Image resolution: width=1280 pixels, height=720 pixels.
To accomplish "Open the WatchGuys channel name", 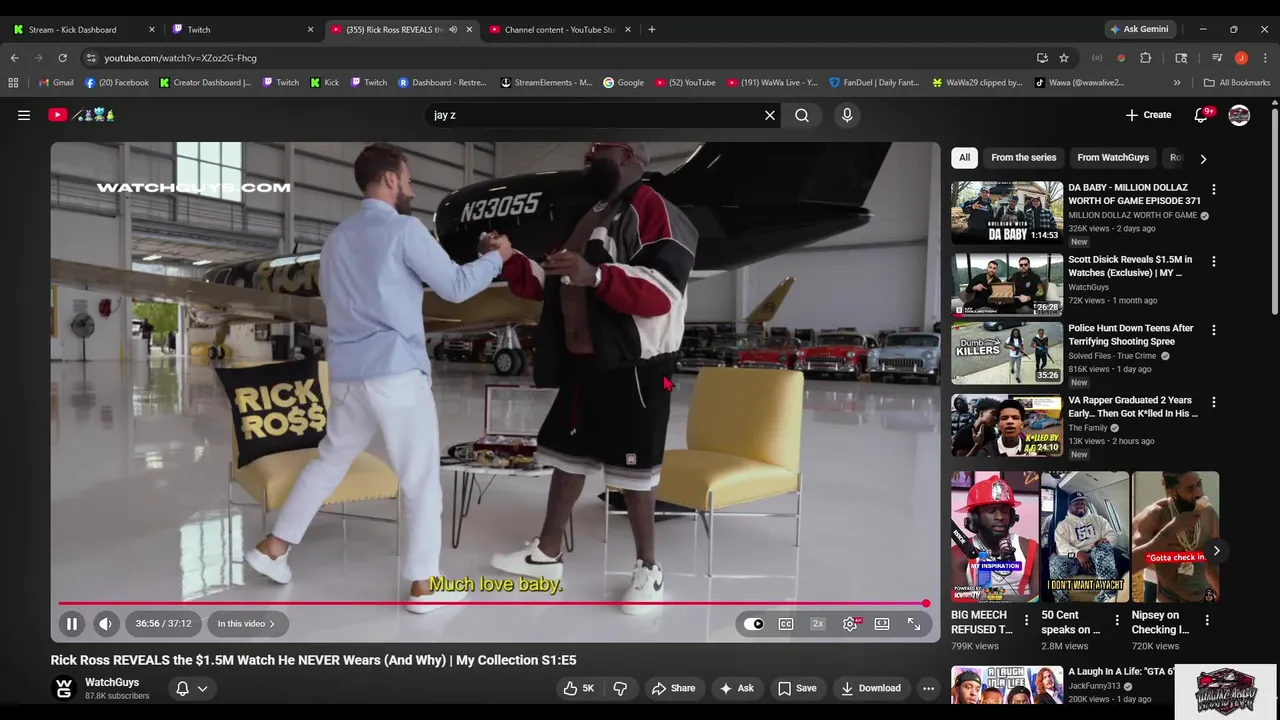I will [112, 682].
